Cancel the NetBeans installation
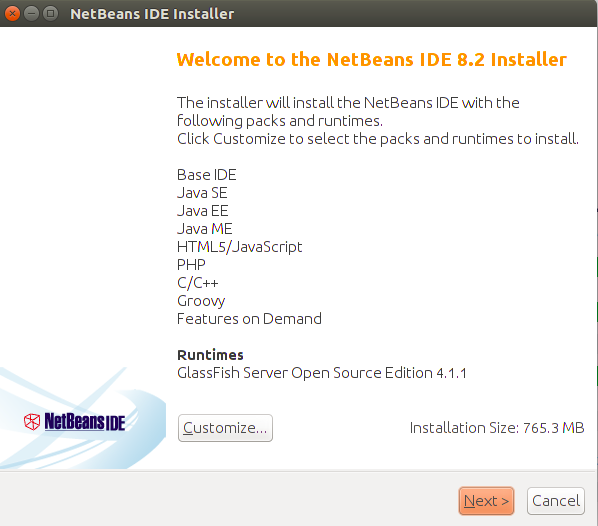 pos(556,500)
